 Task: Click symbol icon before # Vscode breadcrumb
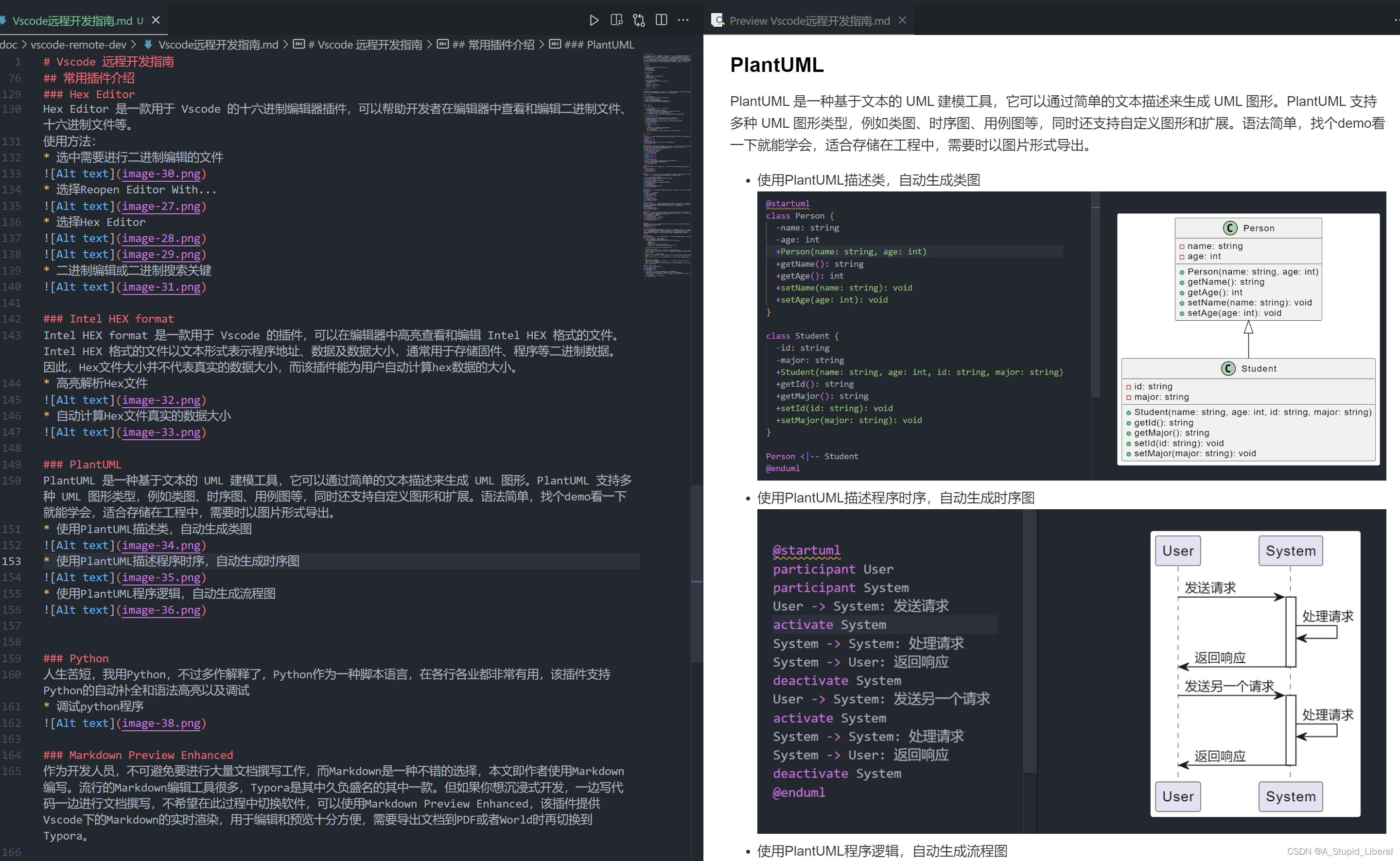click(298, 44)
